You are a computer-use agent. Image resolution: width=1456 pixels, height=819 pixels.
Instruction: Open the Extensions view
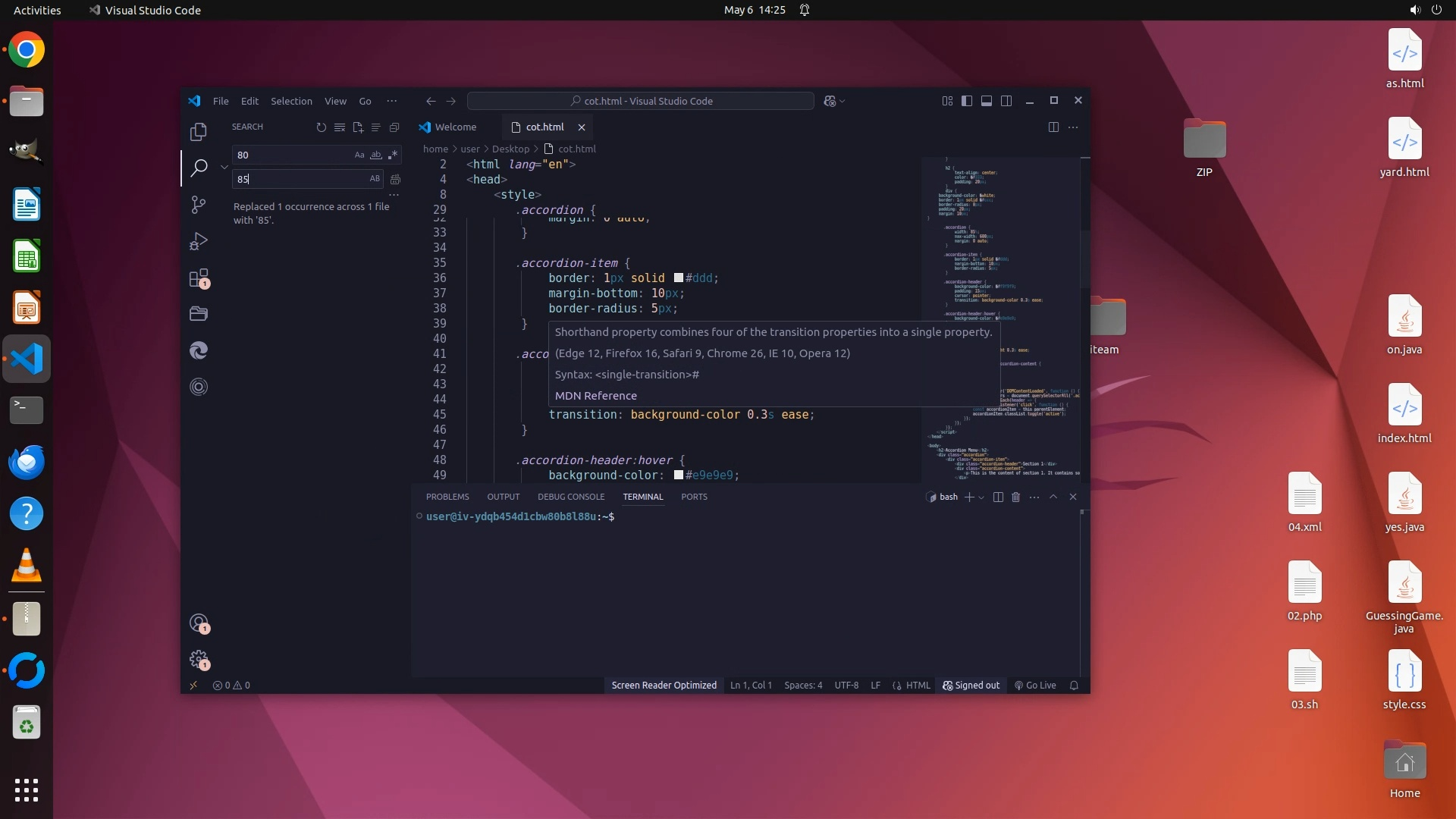click(199, 278)
